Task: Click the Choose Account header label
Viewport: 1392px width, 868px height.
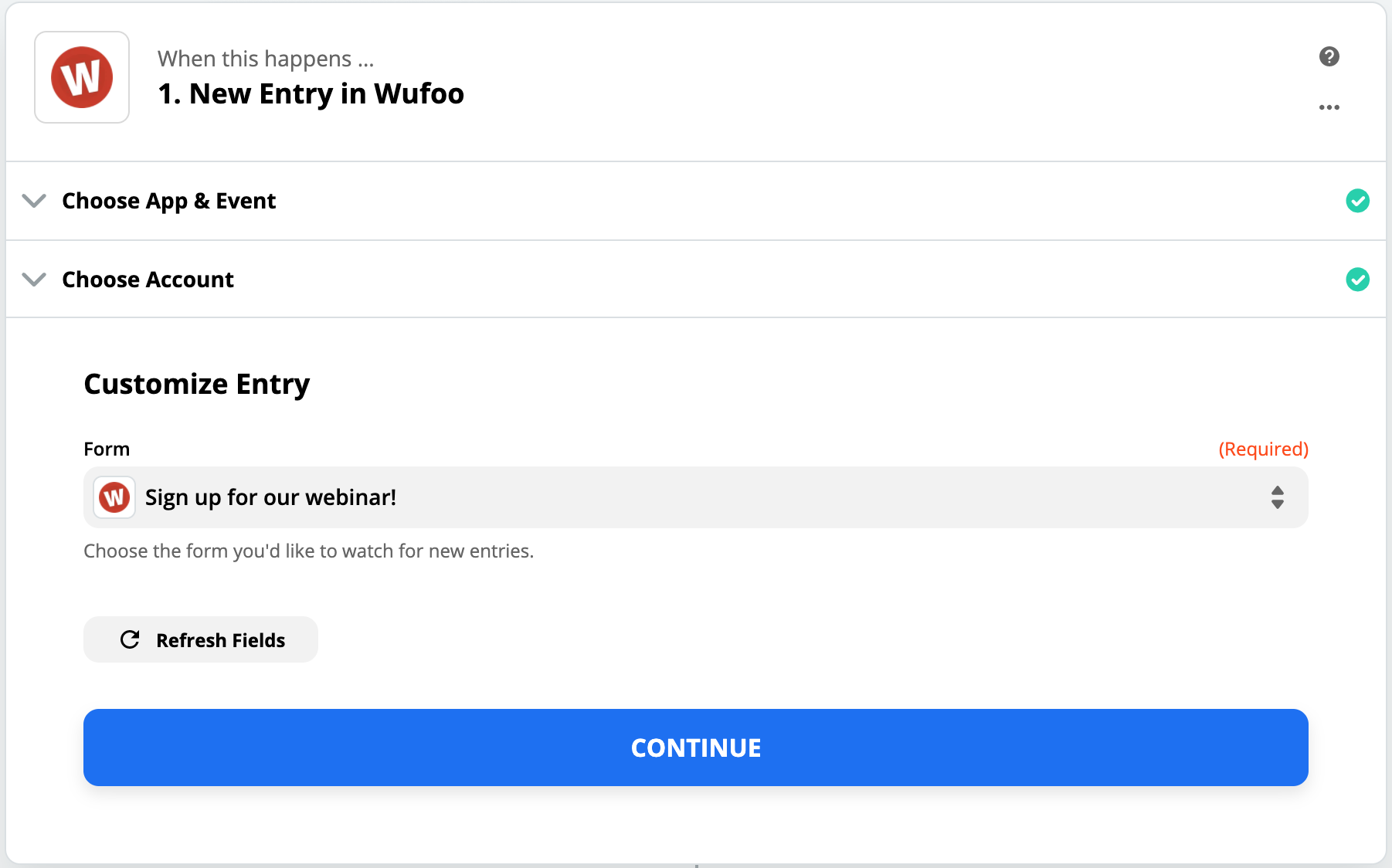Action: (x=148, y=280)
